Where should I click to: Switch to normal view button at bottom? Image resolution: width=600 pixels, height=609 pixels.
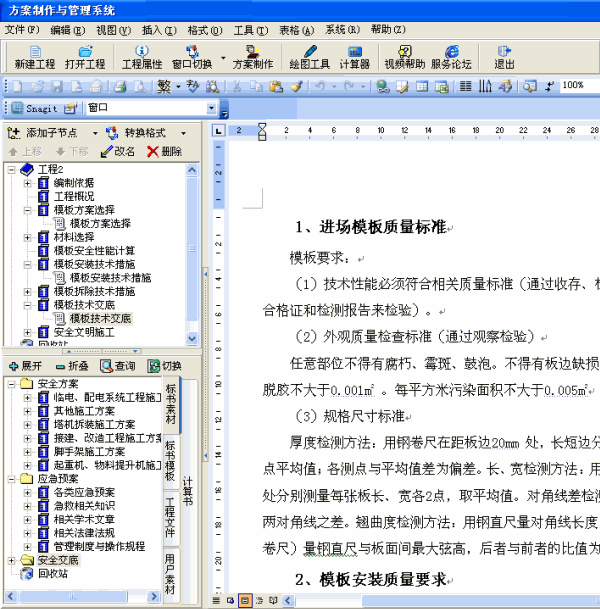coord(216,600)
